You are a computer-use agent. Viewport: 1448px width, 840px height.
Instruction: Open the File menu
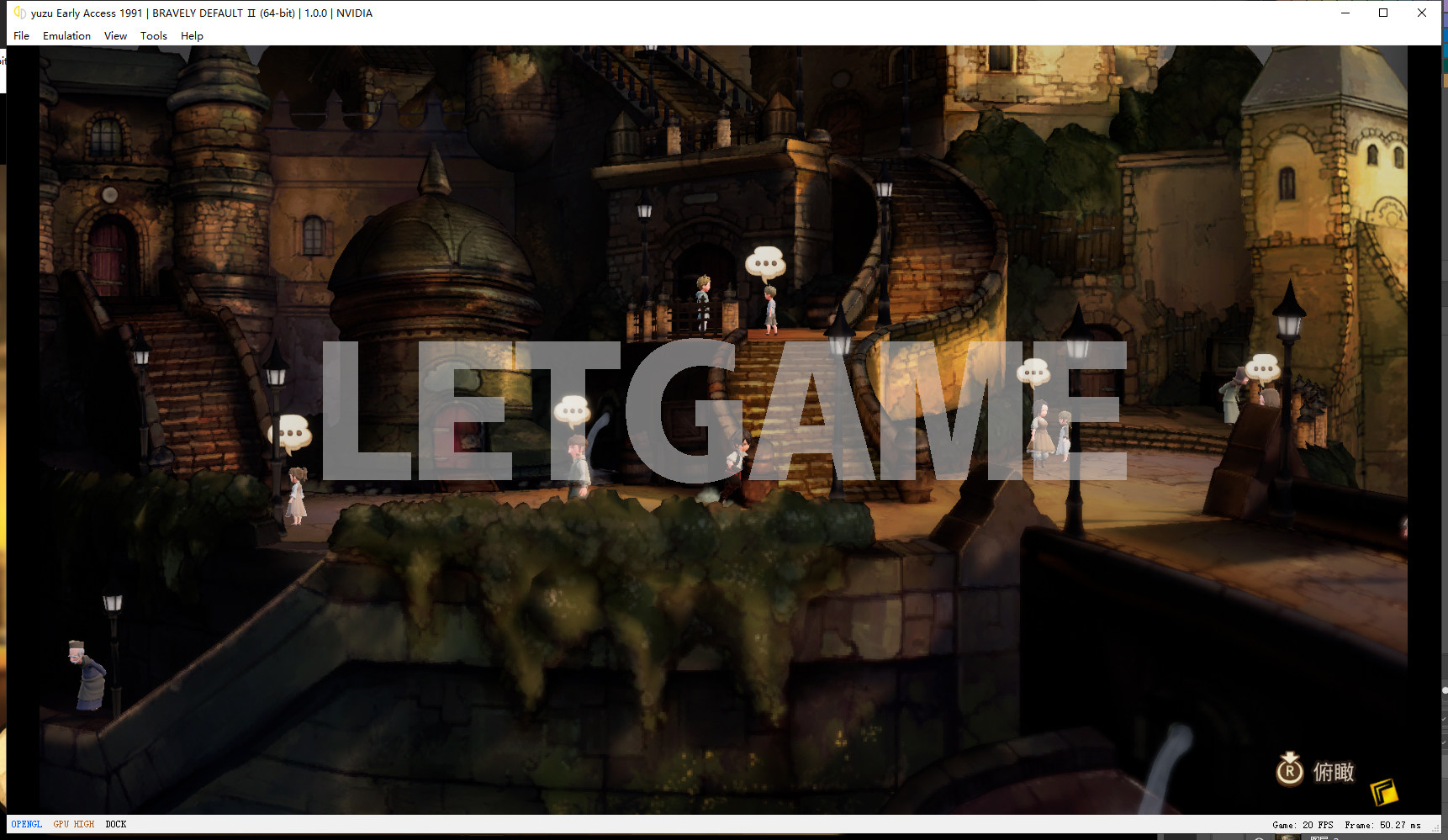click(21, 36)
